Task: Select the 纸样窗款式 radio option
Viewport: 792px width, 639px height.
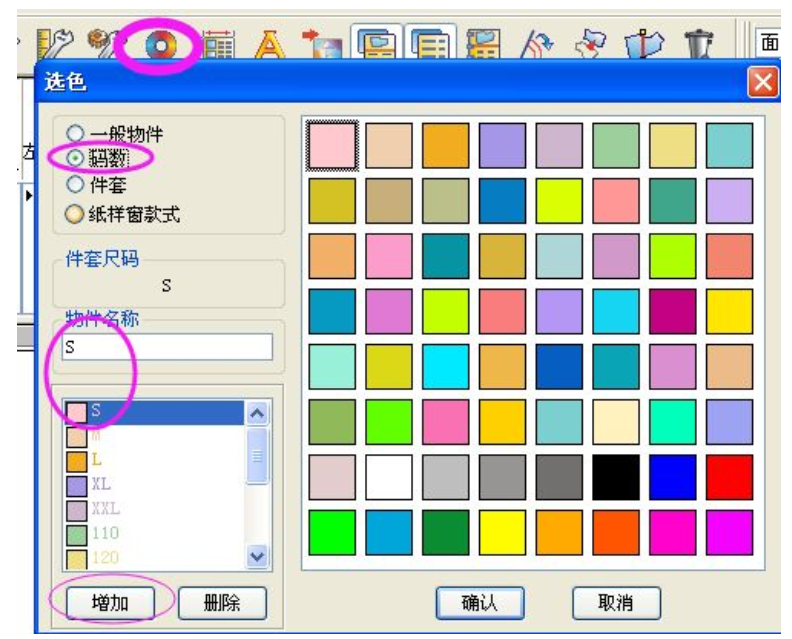Action: (x=75, y=214)
